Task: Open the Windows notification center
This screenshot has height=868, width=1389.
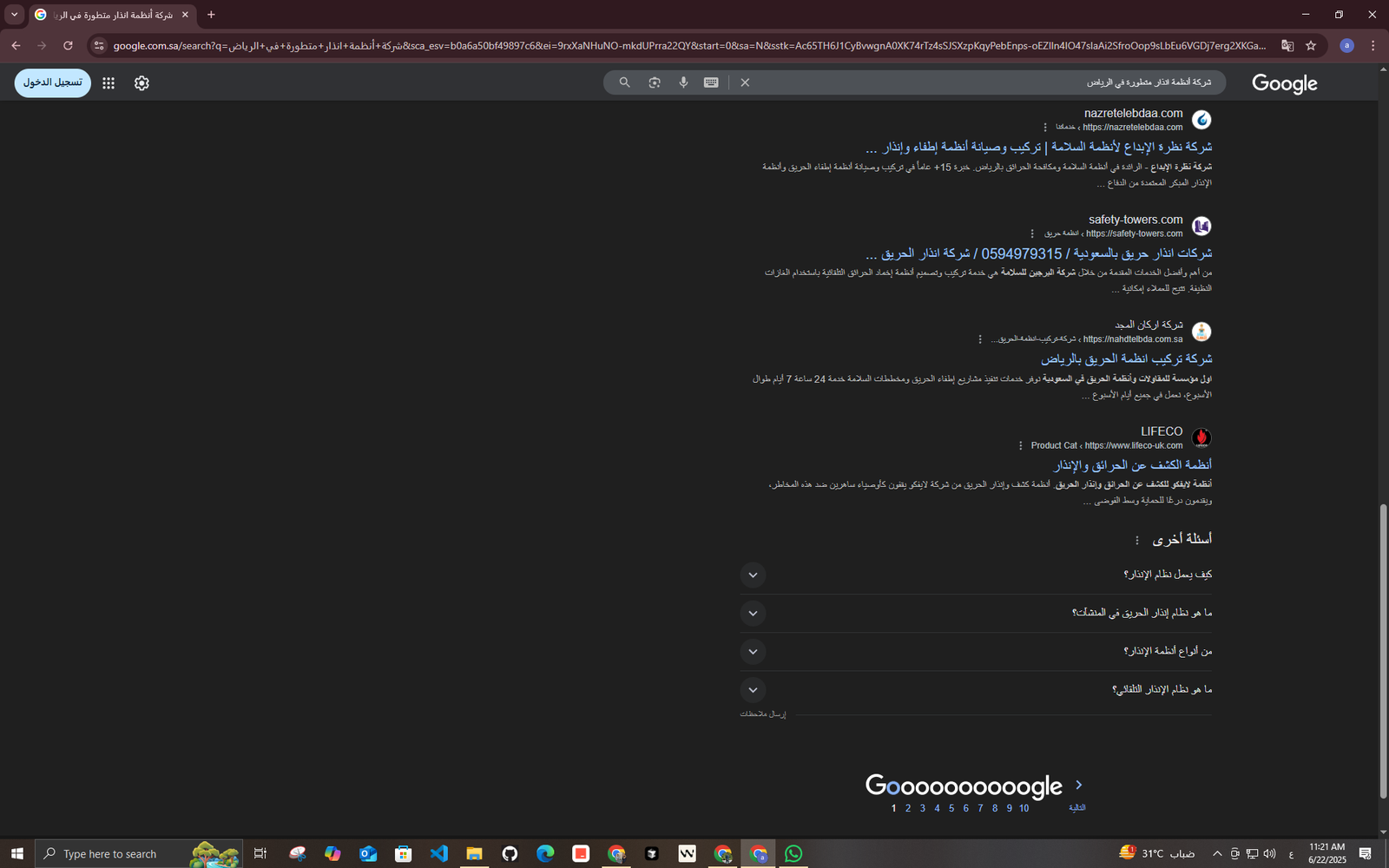Action: 1366,853
